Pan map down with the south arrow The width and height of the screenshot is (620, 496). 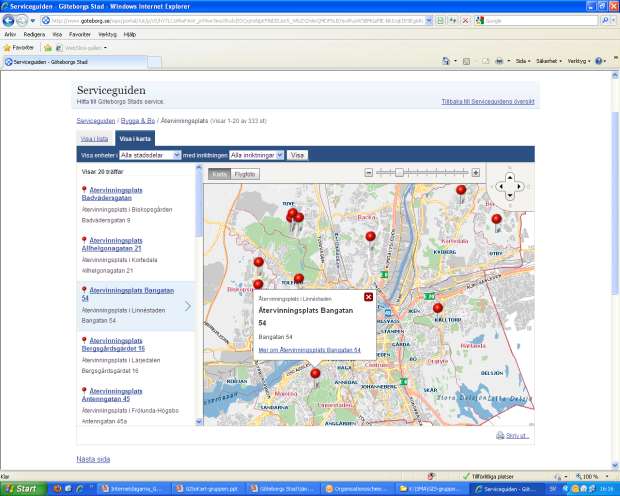pyautogui.click(x=510, y=195)
